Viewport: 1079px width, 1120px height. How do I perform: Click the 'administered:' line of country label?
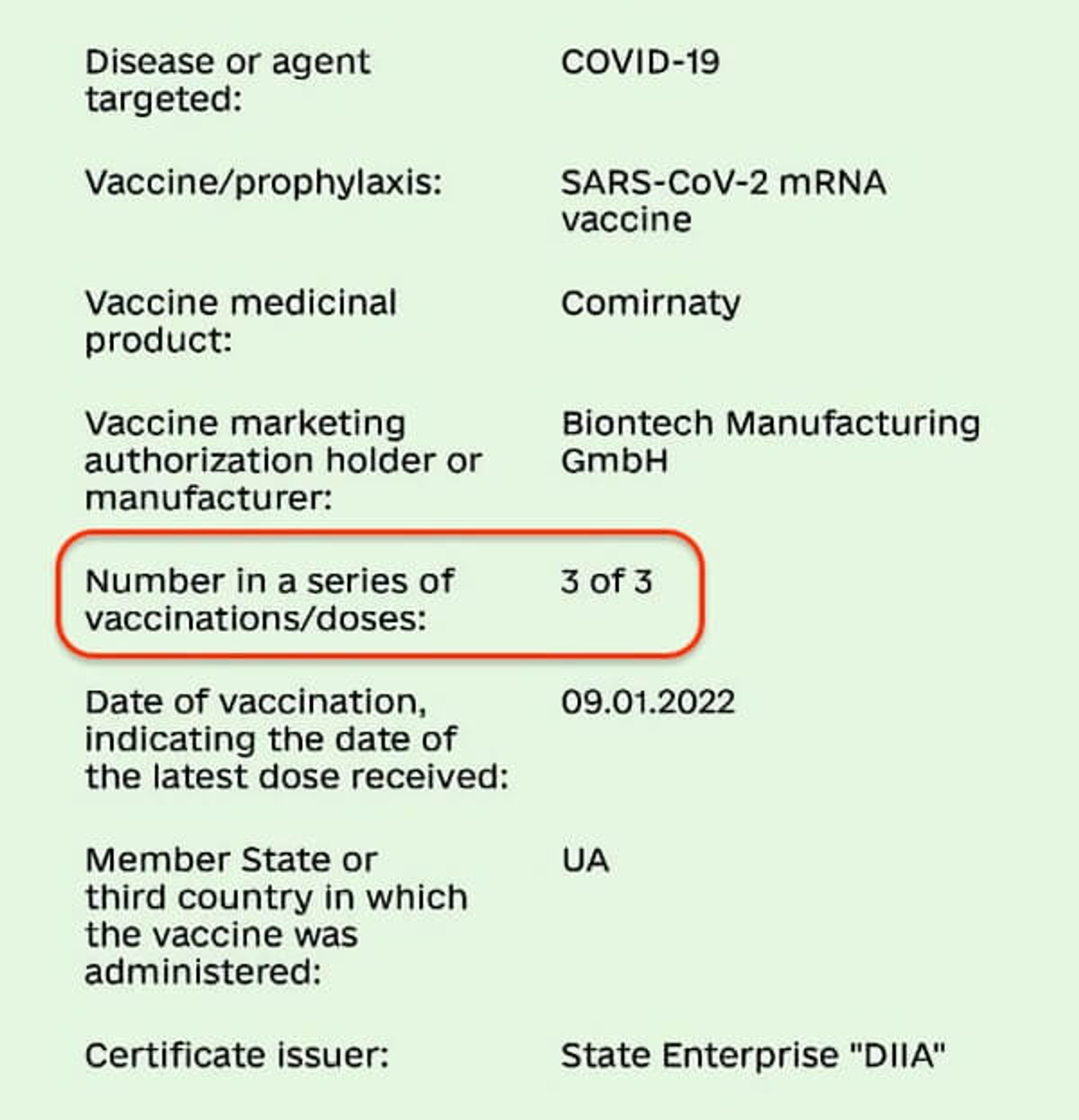[203, 972]
